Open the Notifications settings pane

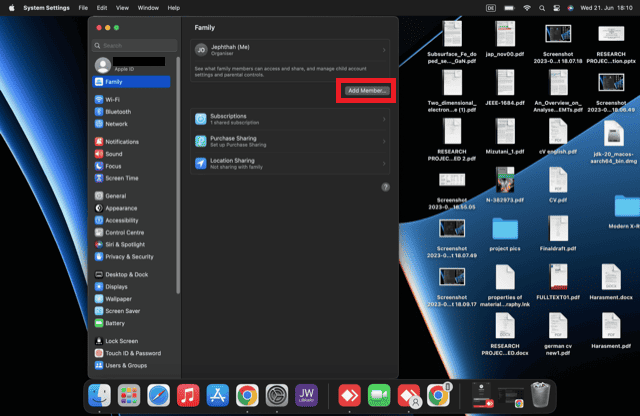122,142
